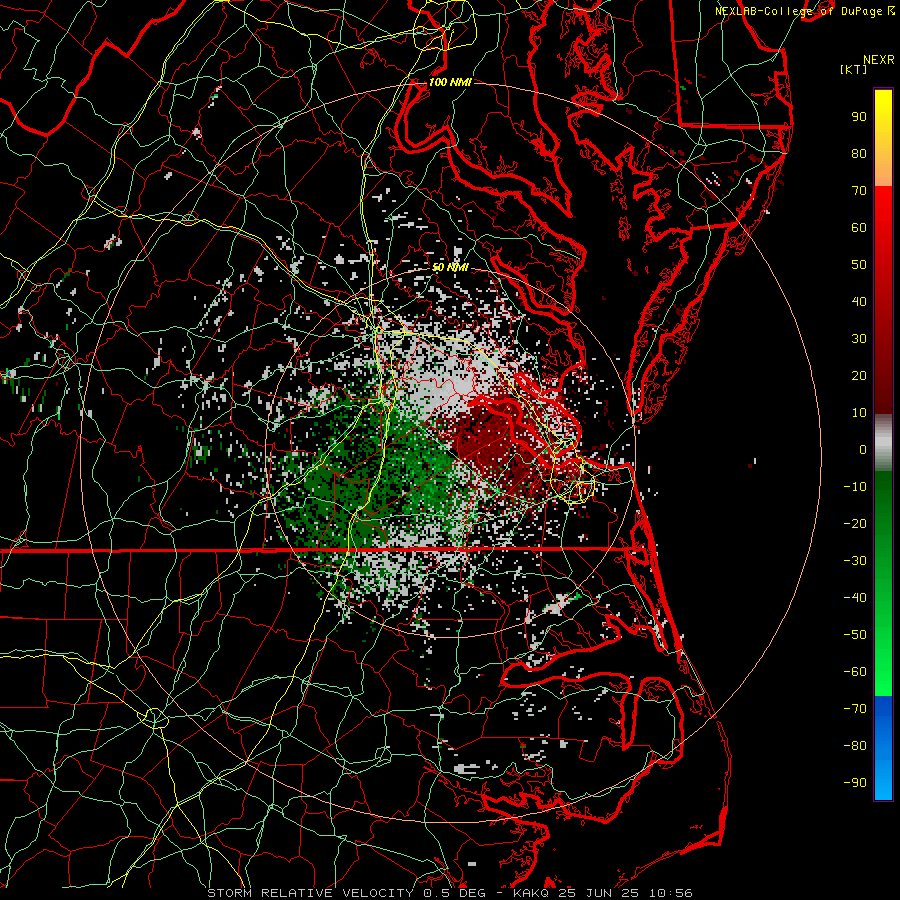Image resolution: width=900 pixels, height=900 pixels.
Task: Click the 90 value on velocity scale
Action: coord(859,117)
